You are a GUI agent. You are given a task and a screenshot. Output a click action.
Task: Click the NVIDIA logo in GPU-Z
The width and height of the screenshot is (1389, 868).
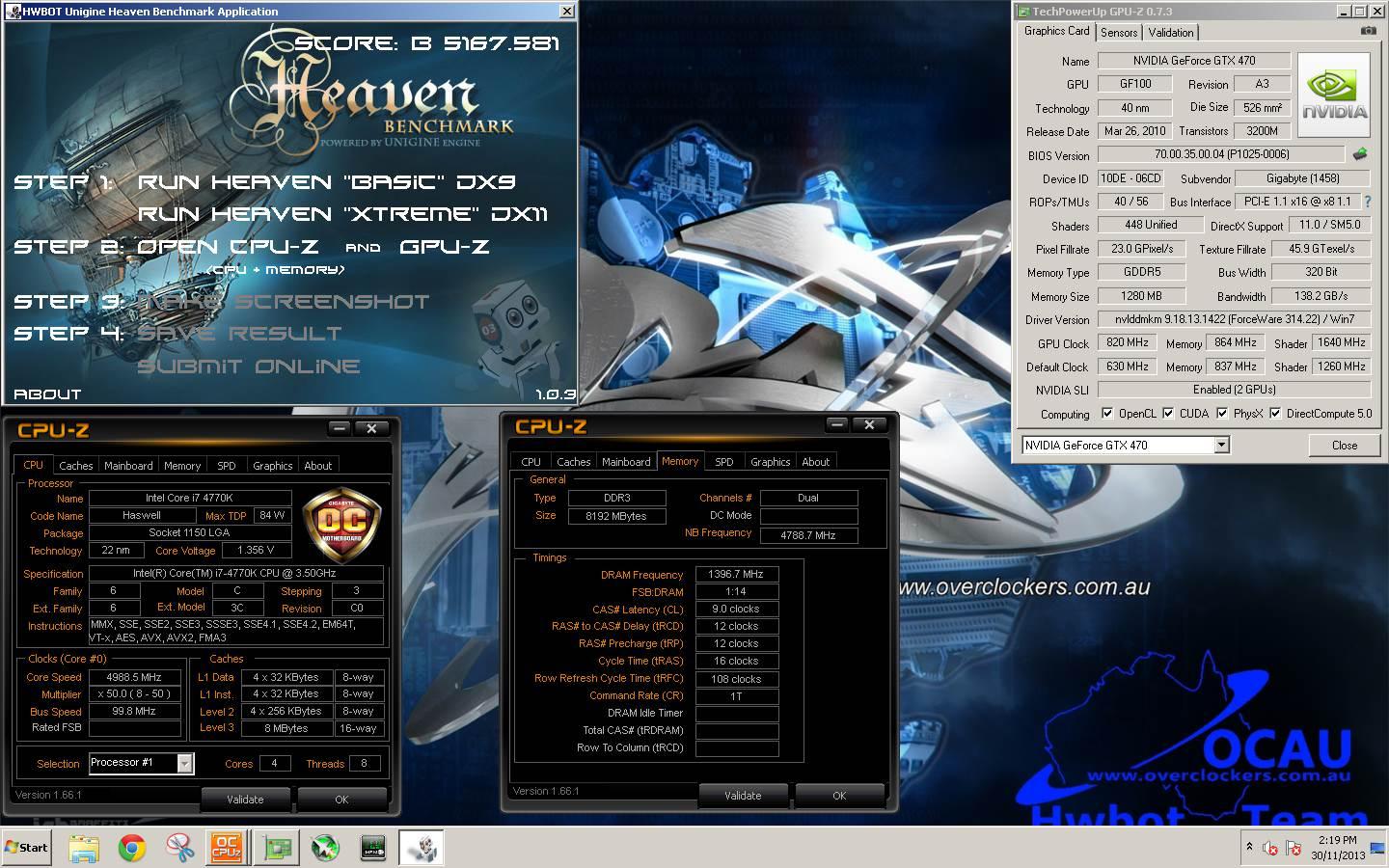(x=1334, y=94)
